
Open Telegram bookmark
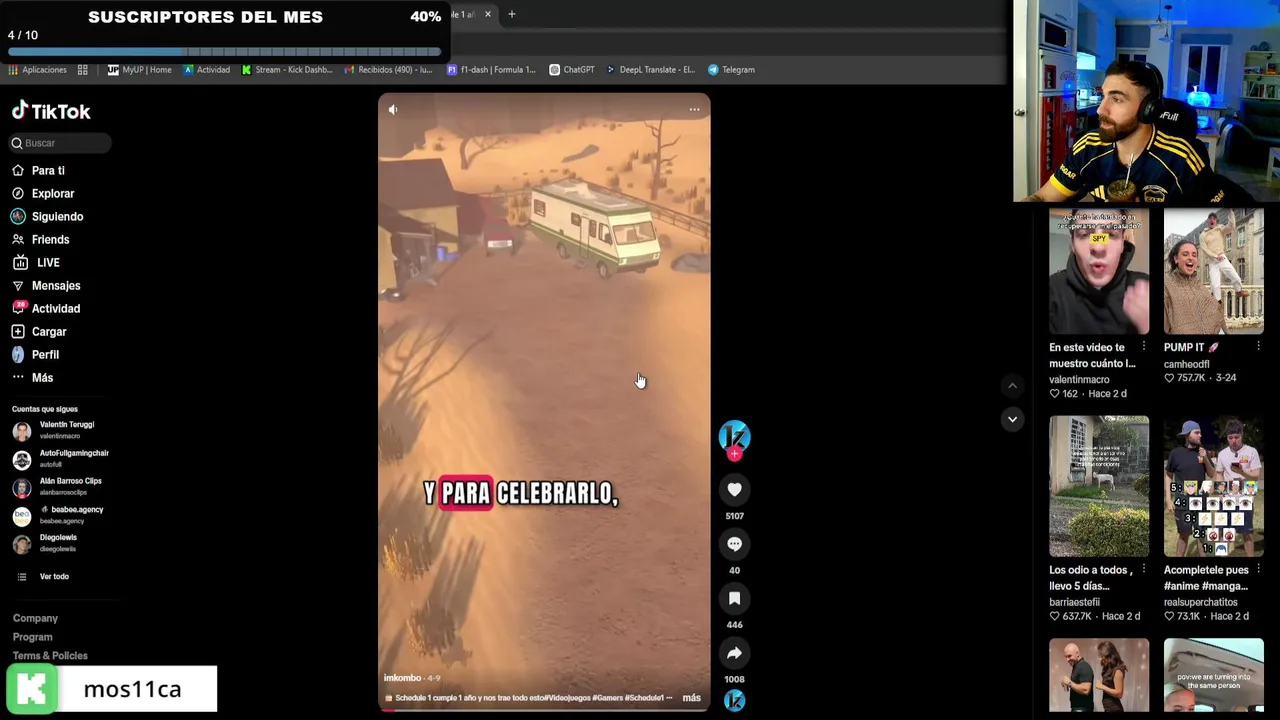tap(731, 70)
